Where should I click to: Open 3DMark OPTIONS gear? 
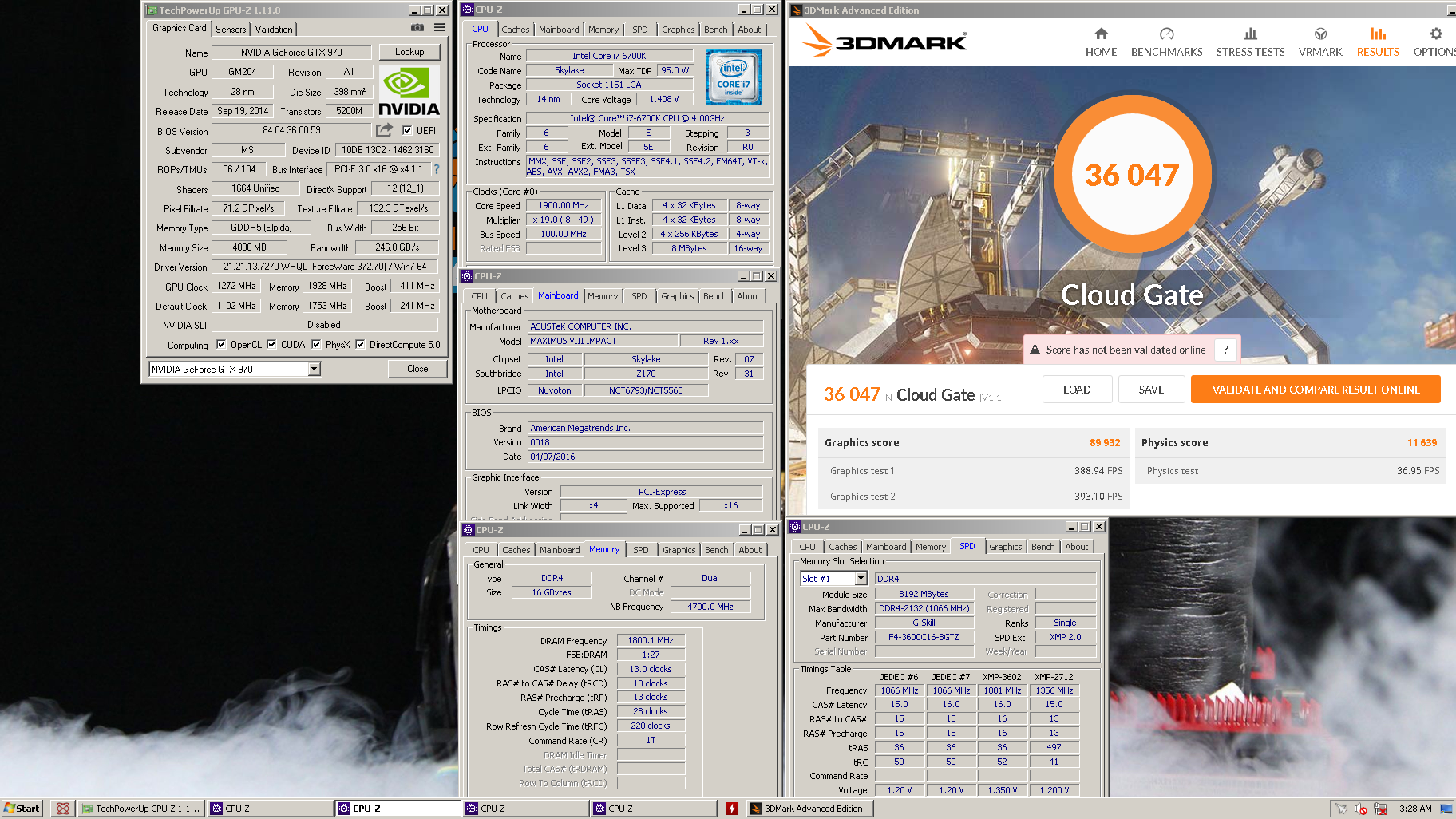(1435, 42)
